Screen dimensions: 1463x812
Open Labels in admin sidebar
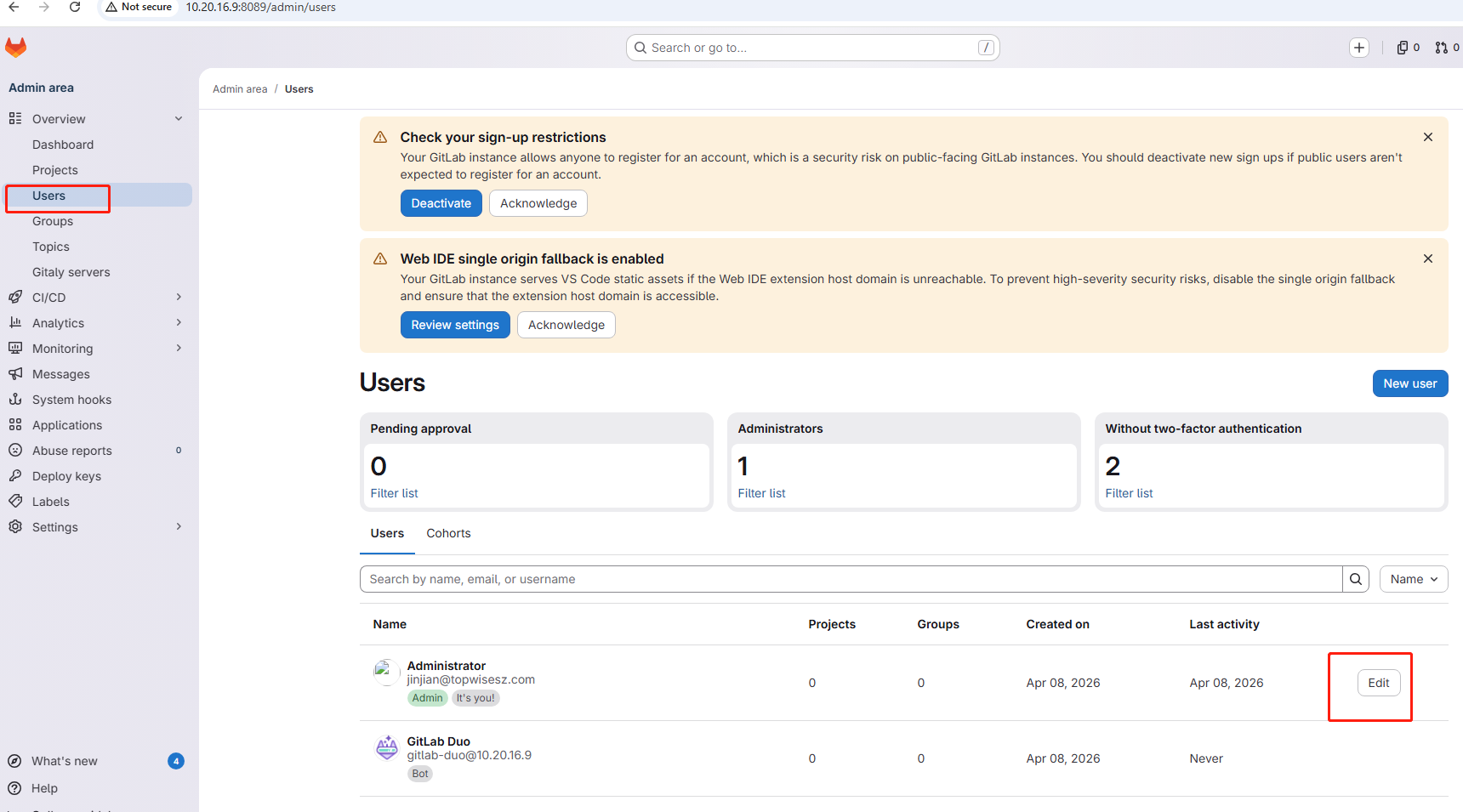[x=98, y=502]
